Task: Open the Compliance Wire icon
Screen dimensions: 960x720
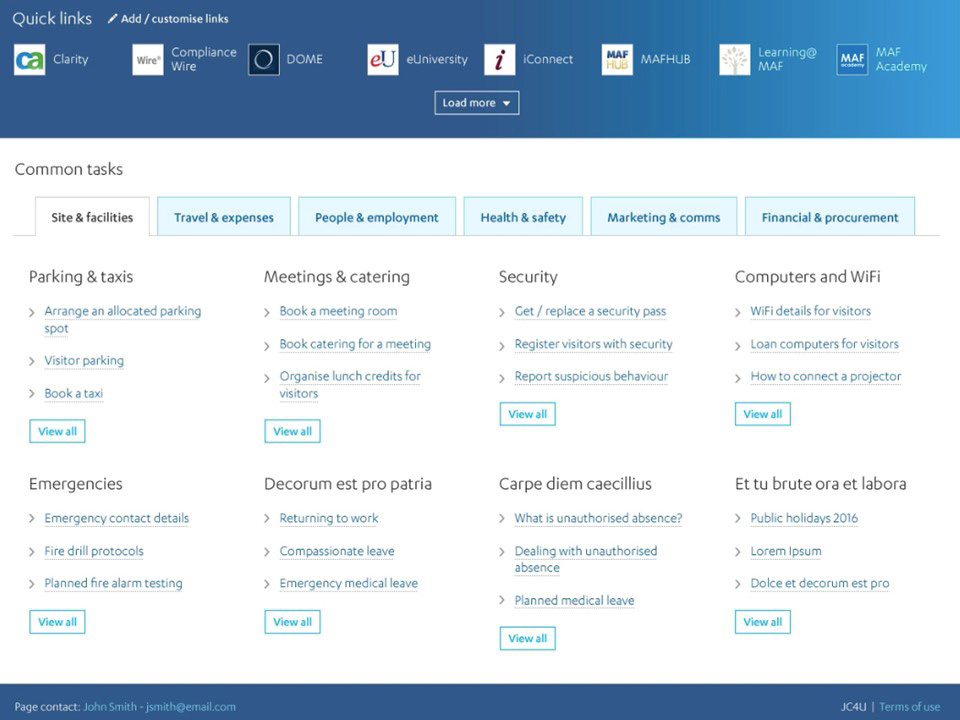Action: pos(147,60)
